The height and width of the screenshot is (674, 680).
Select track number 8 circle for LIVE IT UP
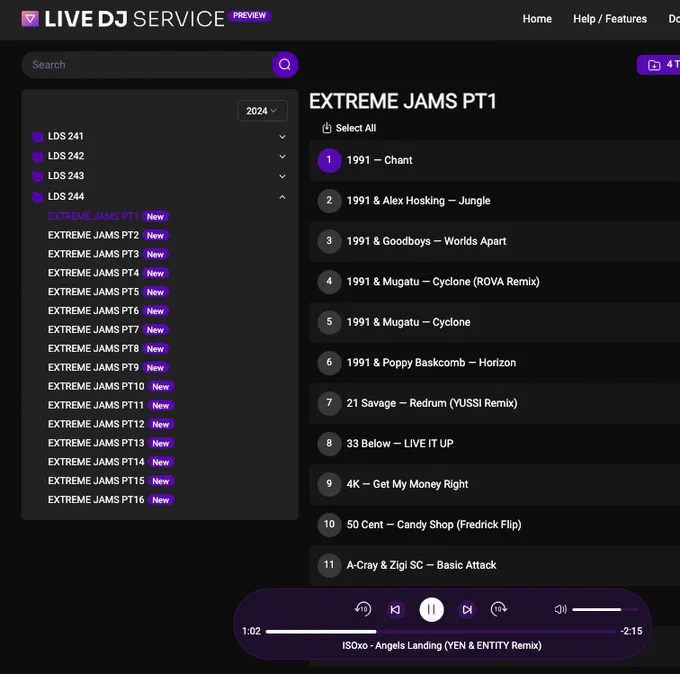coord(329,444)
